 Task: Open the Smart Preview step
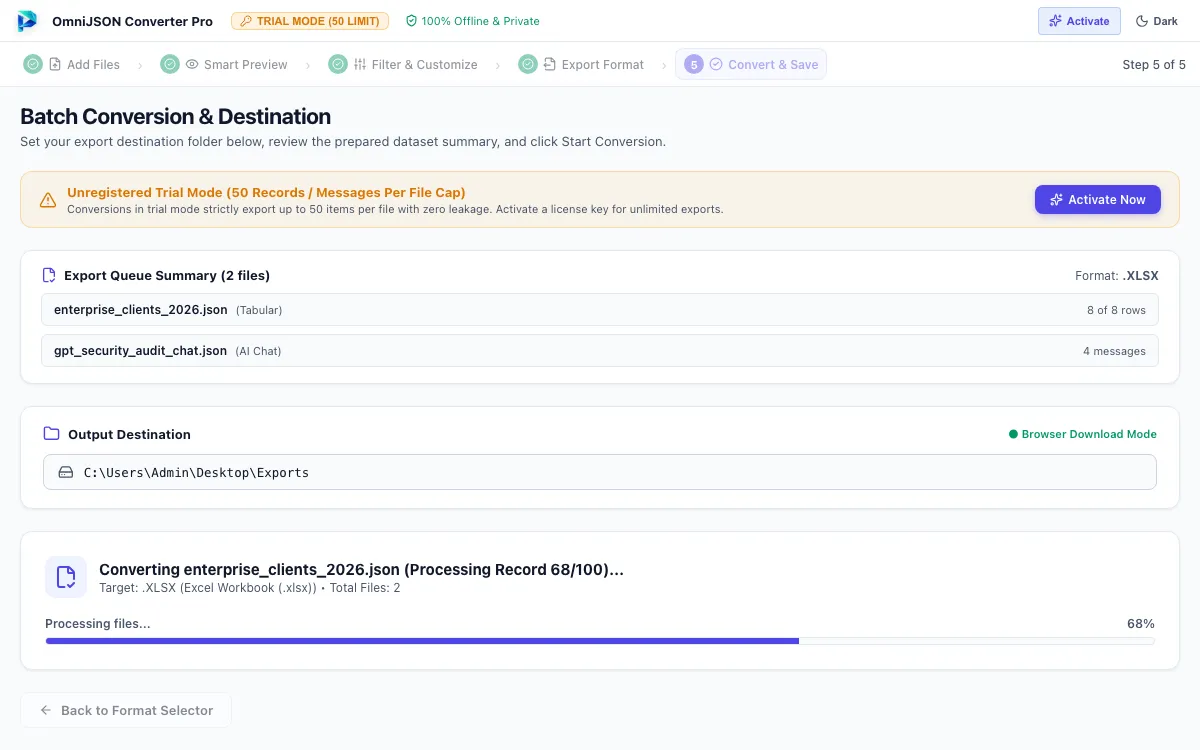236,64
